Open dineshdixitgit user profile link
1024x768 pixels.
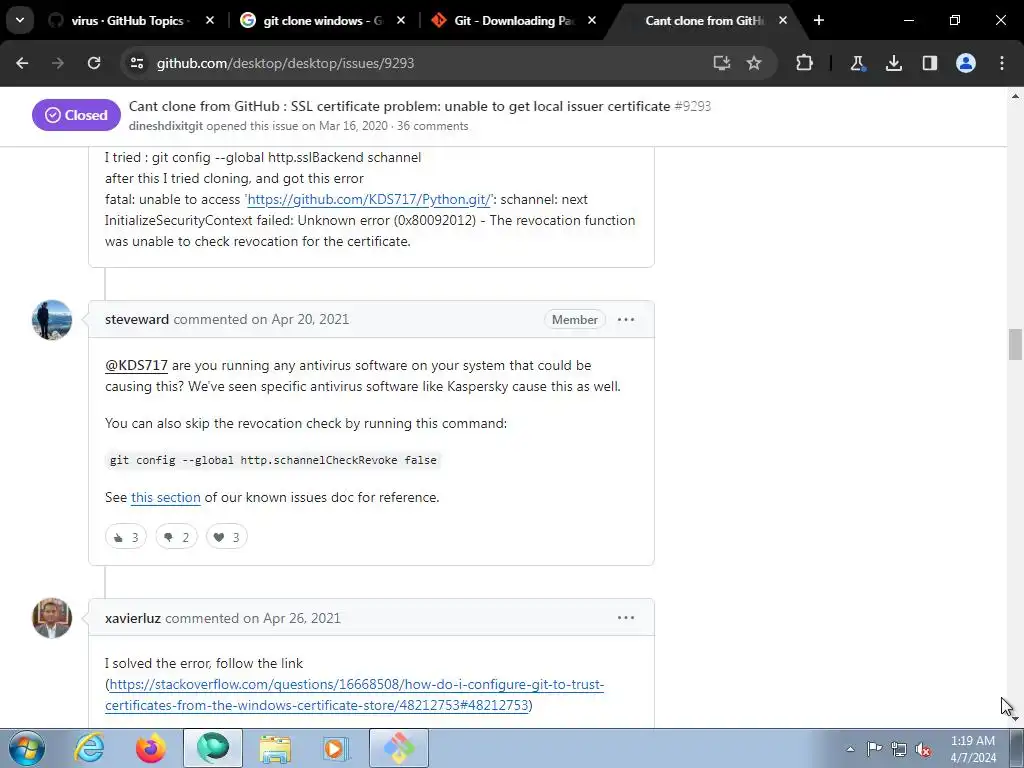pyautogui.click(x=166, y=126)
